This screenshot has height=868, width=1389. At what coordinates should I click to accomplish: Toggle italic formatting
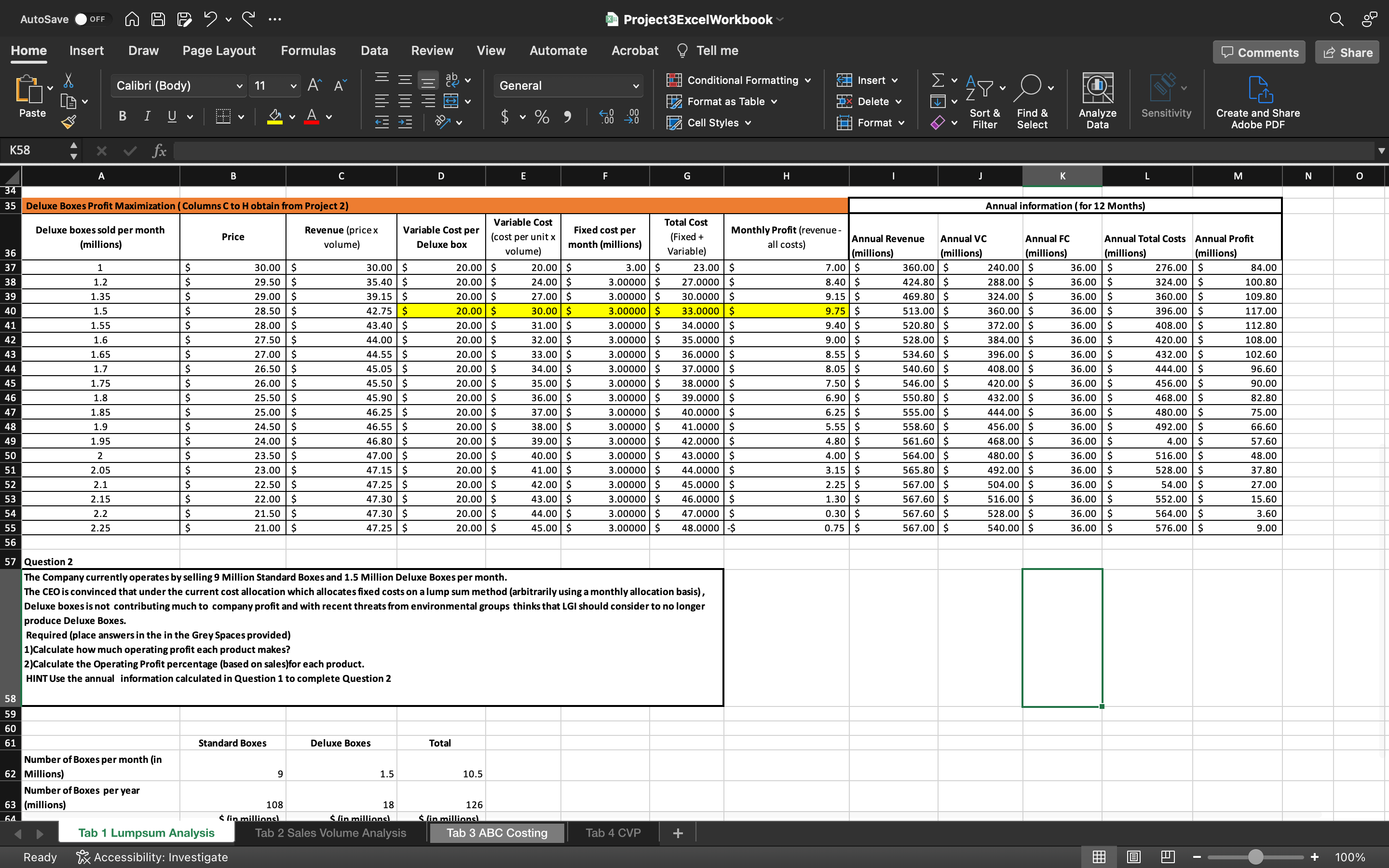[x=147, y=116]
